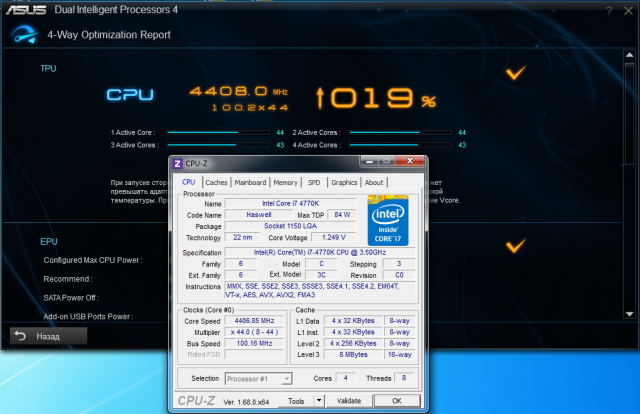This screenshot has width=640, height=414.
Task: Open the About tab in CPU-Z
Action: pos(374,183)
